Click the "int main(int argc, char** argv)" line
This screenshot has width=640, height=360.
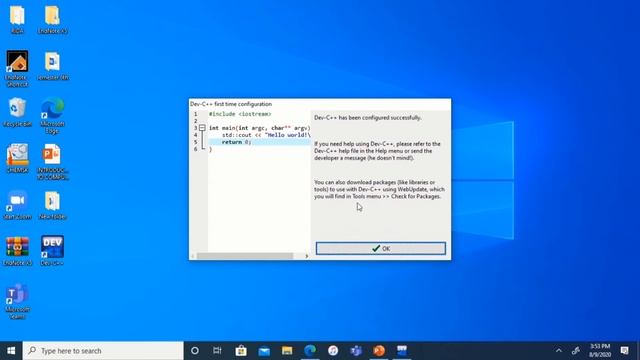coord(260,128)
